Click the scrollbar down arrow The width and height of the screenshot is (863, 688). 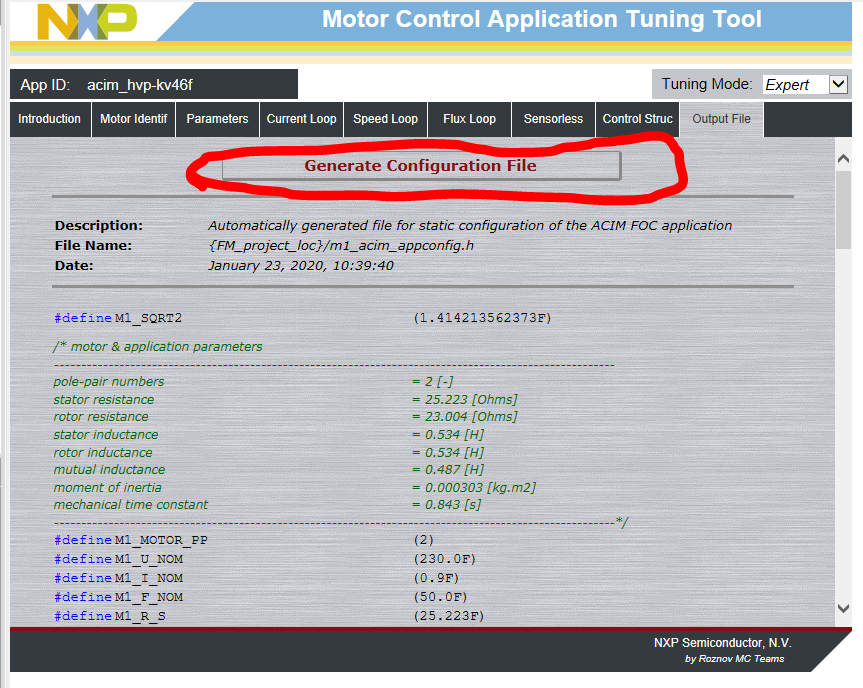point(843,608)
